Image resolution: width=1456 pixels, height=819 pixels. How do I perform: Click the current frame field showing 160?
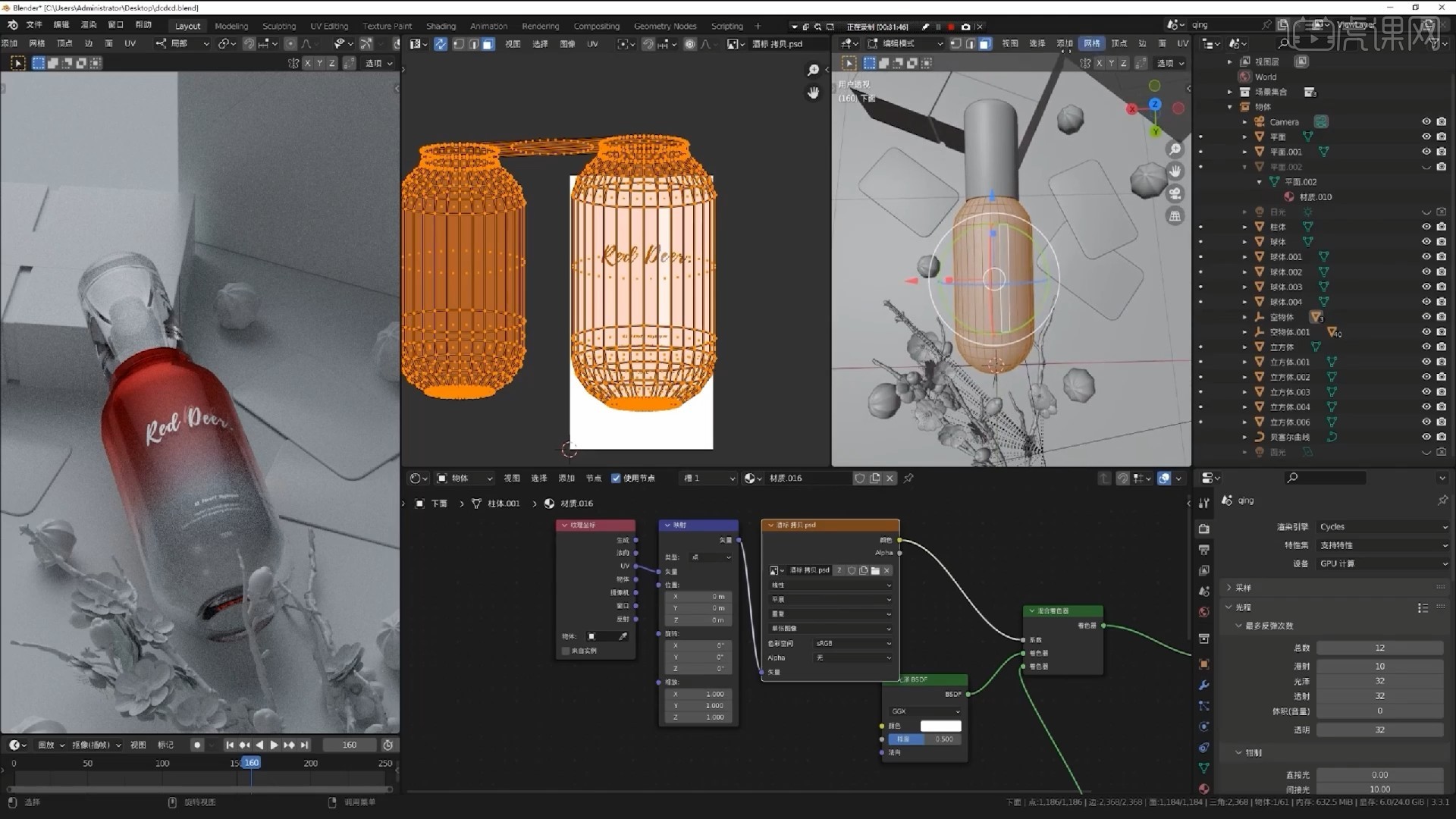coord(350,745)
